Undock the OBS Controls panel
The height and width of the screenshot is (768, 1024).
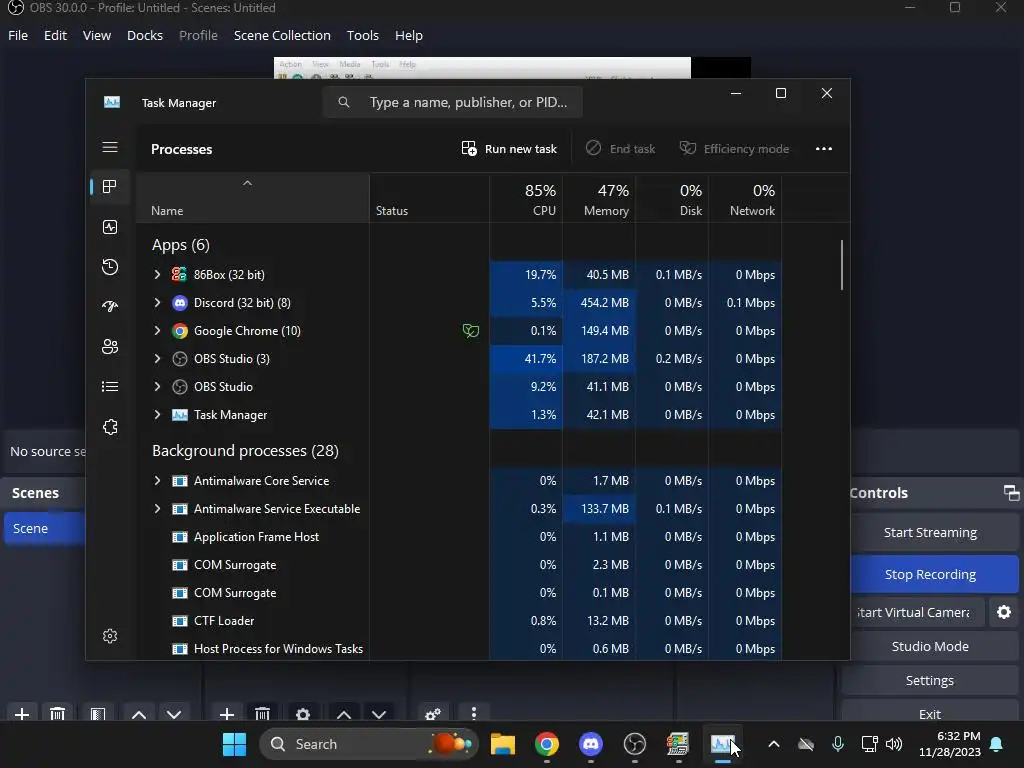(1011, 493)
